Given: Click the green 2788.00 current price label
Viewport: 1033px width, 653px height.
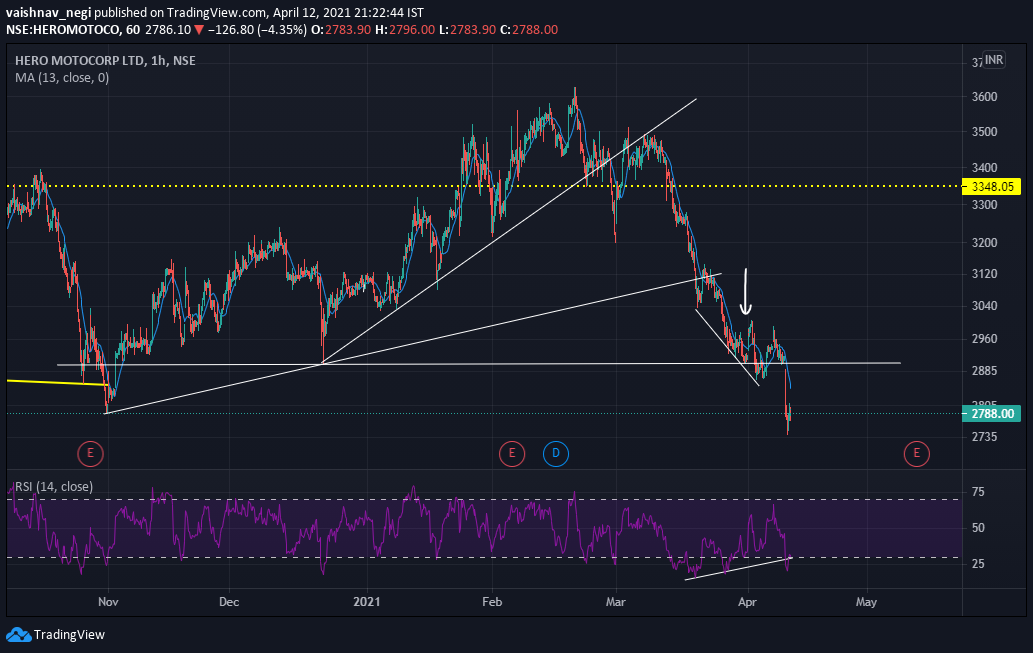Looking at the screenshot, I should click(991, 414).
